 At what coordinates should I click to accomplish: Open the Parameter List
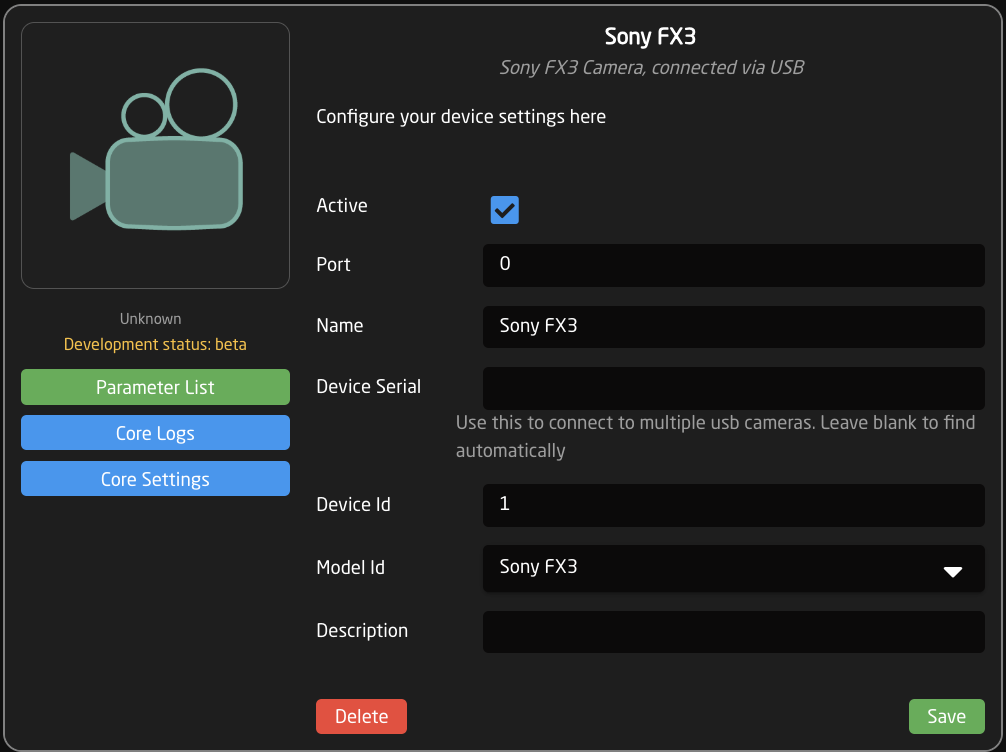(155, 387)
